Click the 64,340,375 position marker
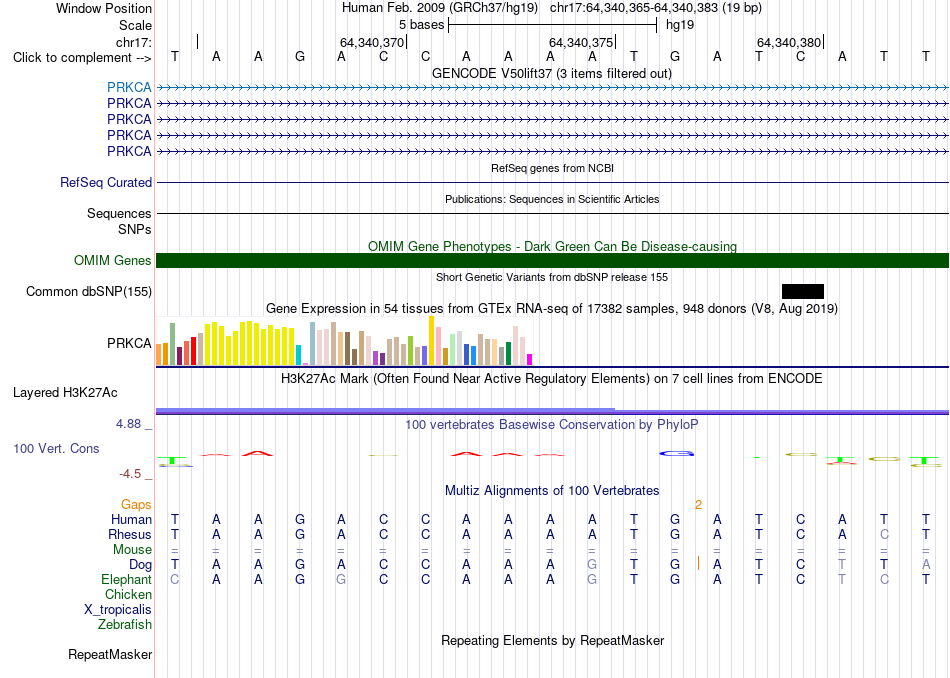 pyautogui.click(x=582, y=42)
